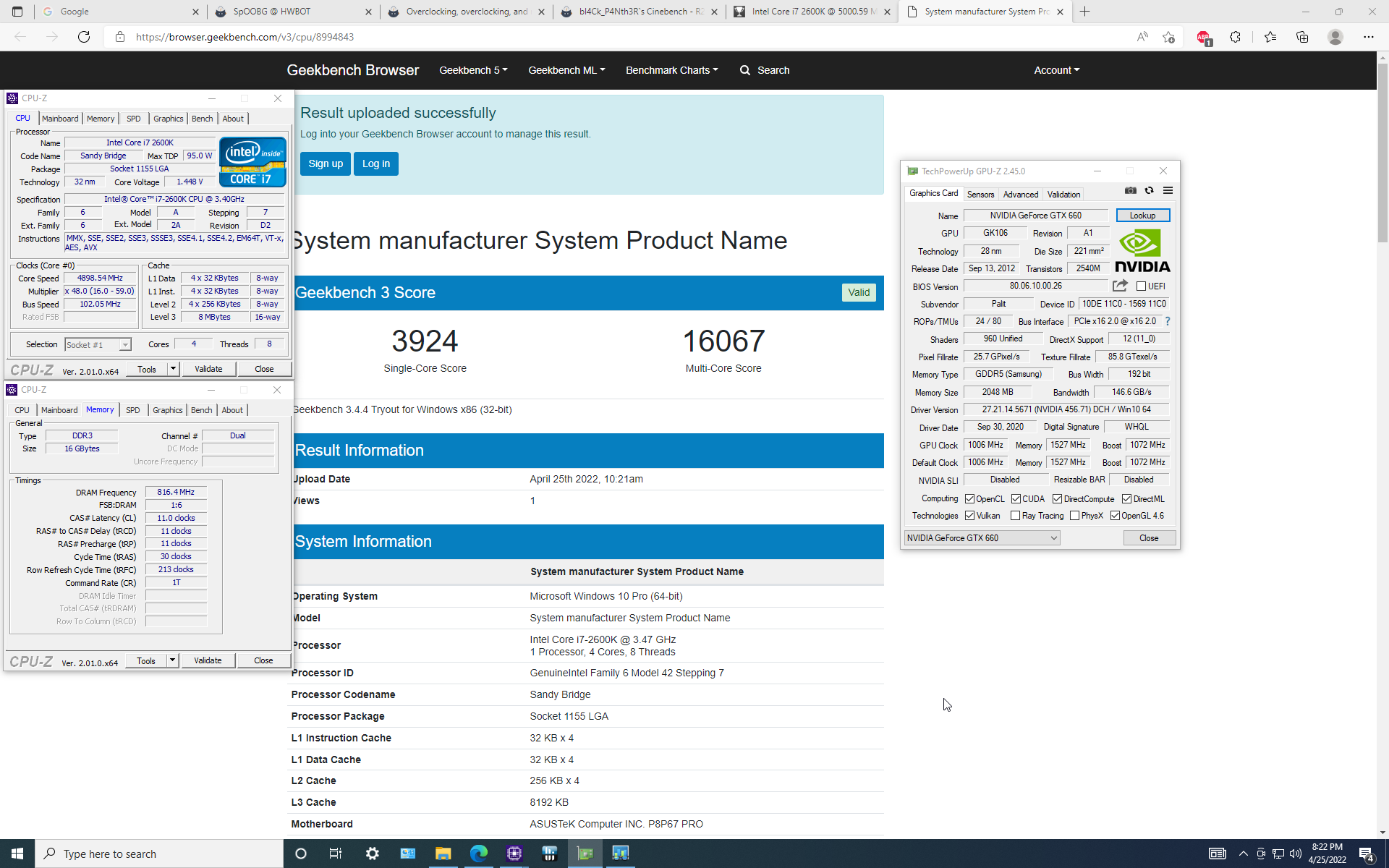1389x868 pixels.
Task: Open the GPU-Z hamburger menu icon
Action: coord(1168,191)
